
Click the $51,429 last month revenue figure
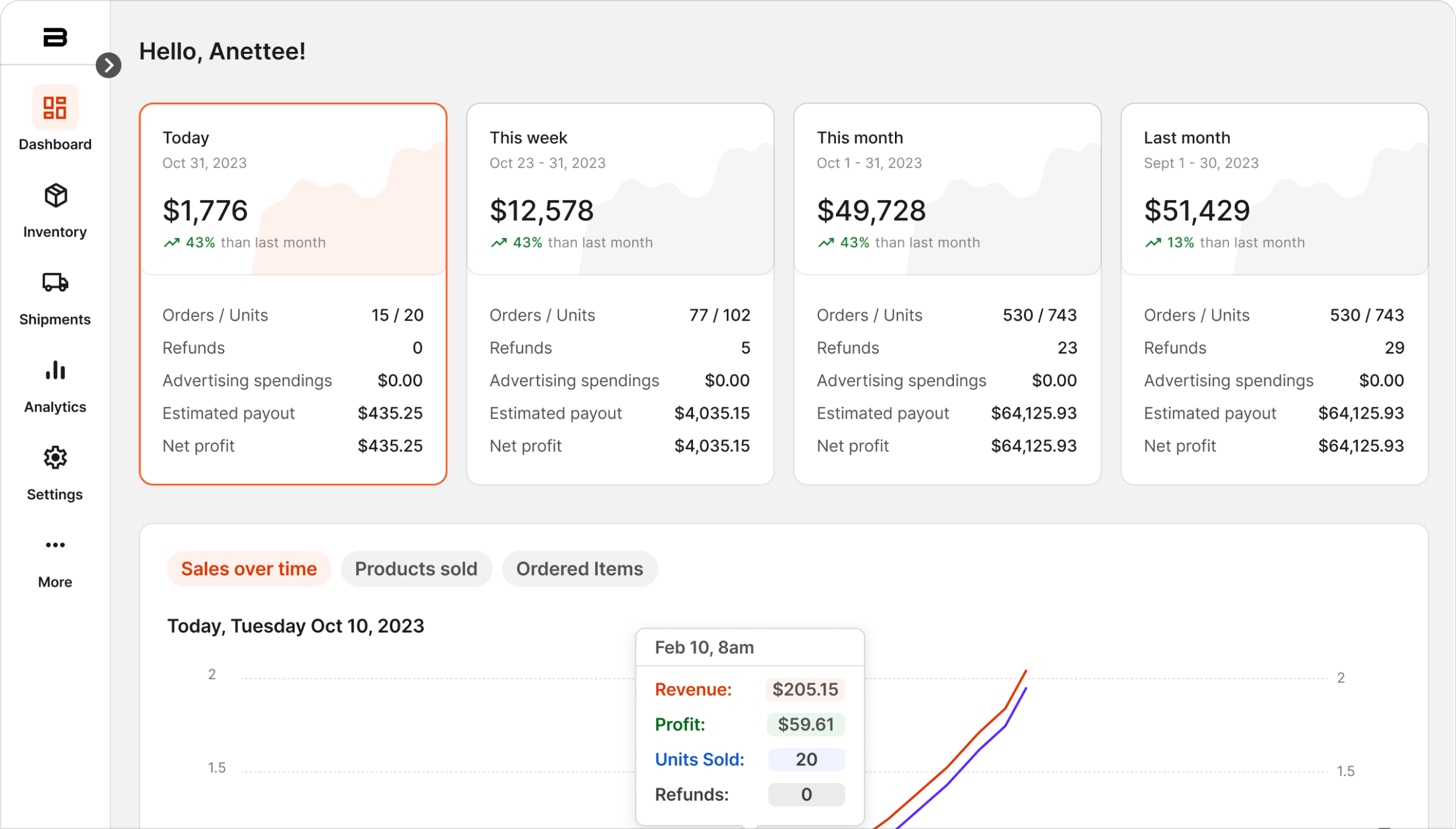[1197, 211]
